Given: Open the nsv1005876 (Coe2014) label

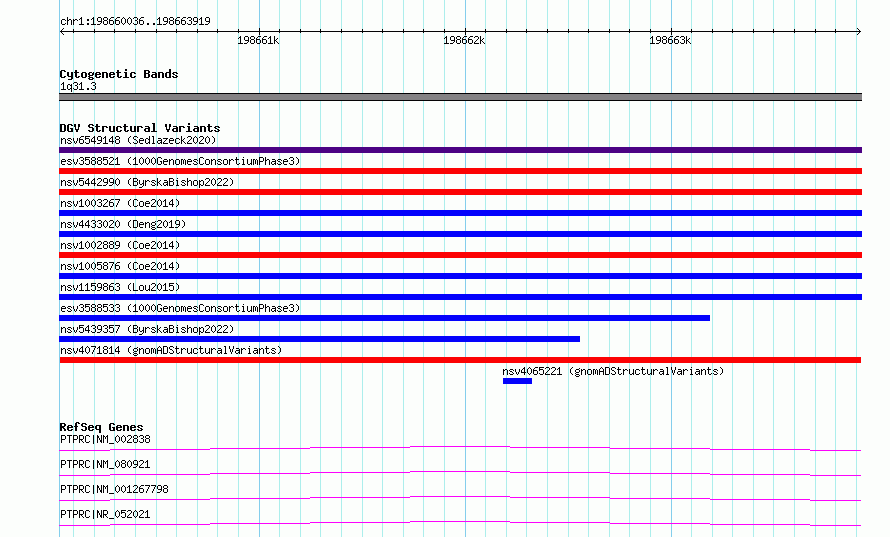Looking at the screenshot, I should coord(120,266).
